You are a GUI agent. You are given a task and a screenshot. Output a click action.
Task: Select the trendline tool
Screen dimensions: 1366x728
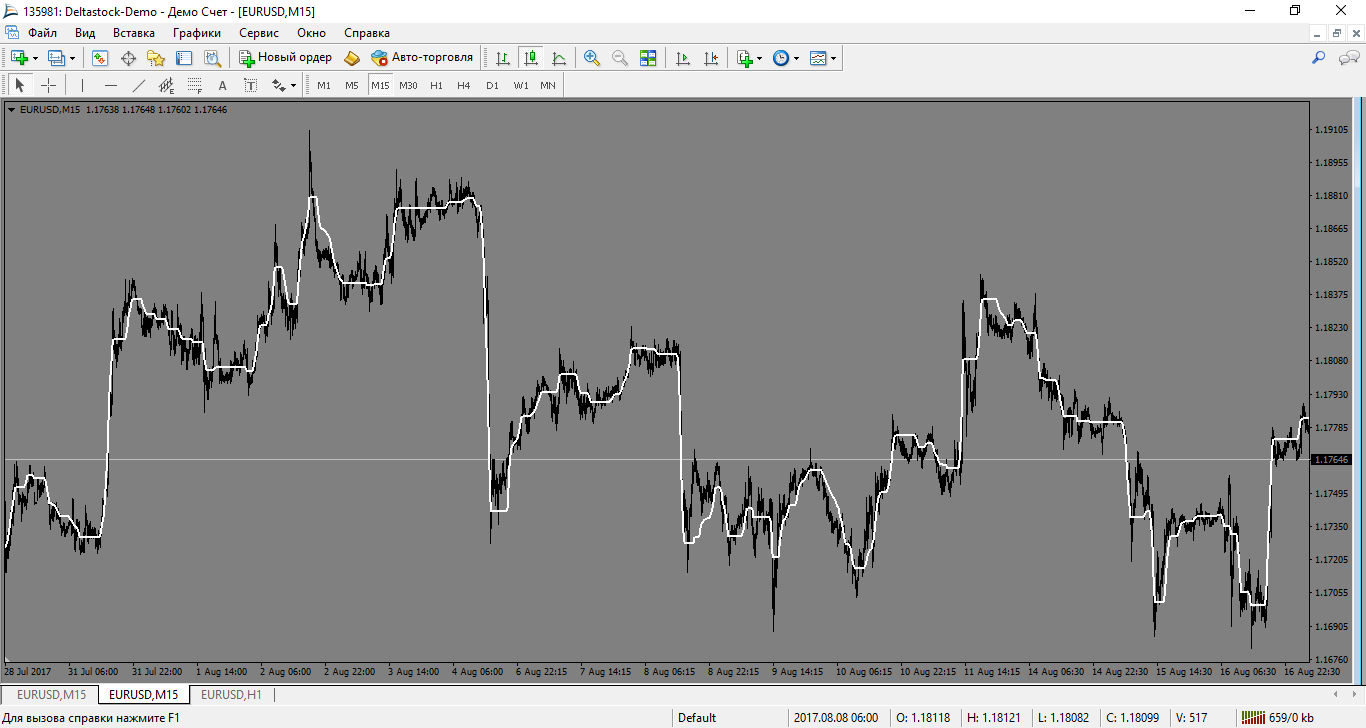tap(139, 85)
